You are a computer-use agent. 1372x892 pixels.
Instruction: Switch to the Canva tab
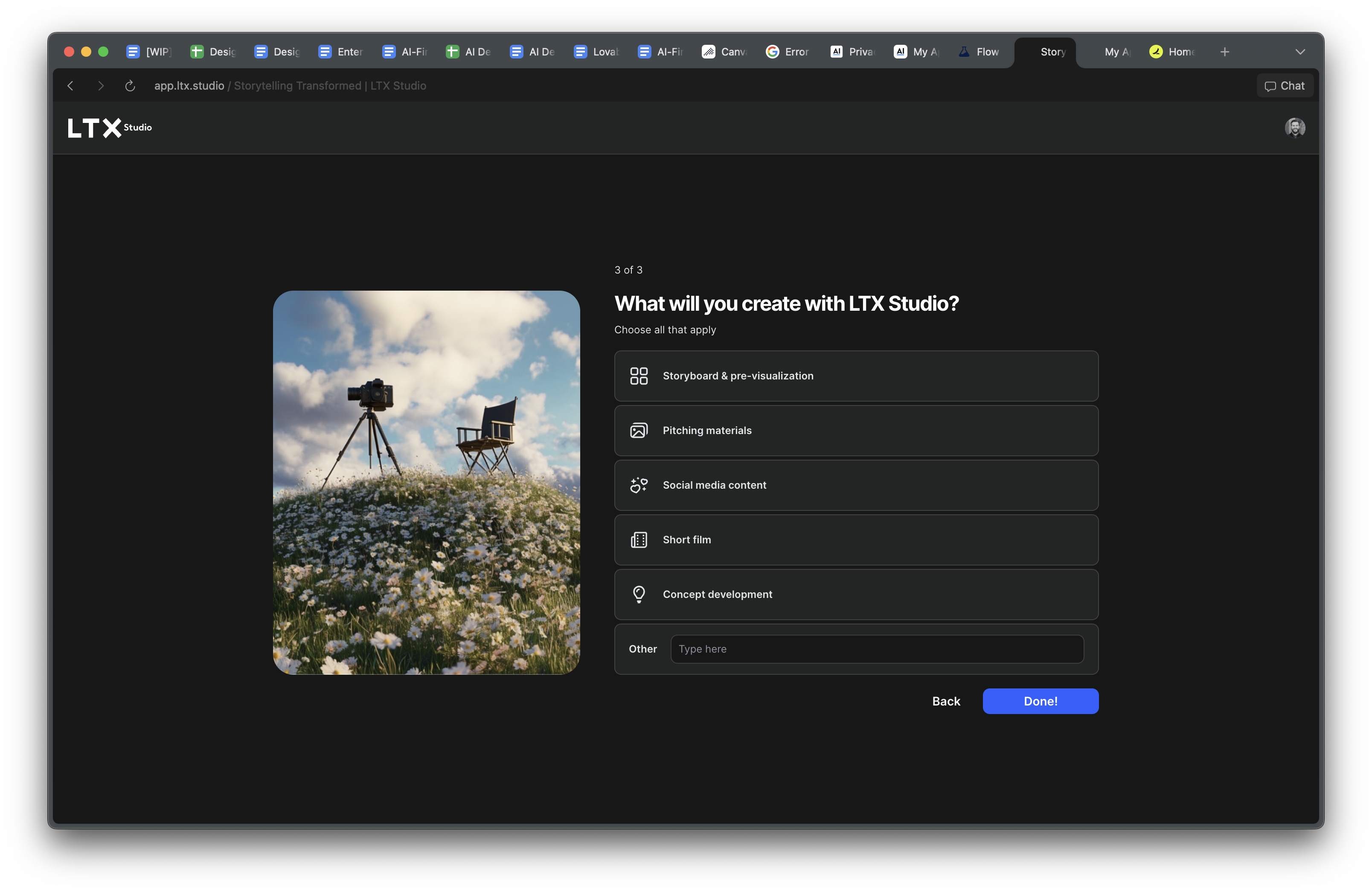tap(725, 52)
